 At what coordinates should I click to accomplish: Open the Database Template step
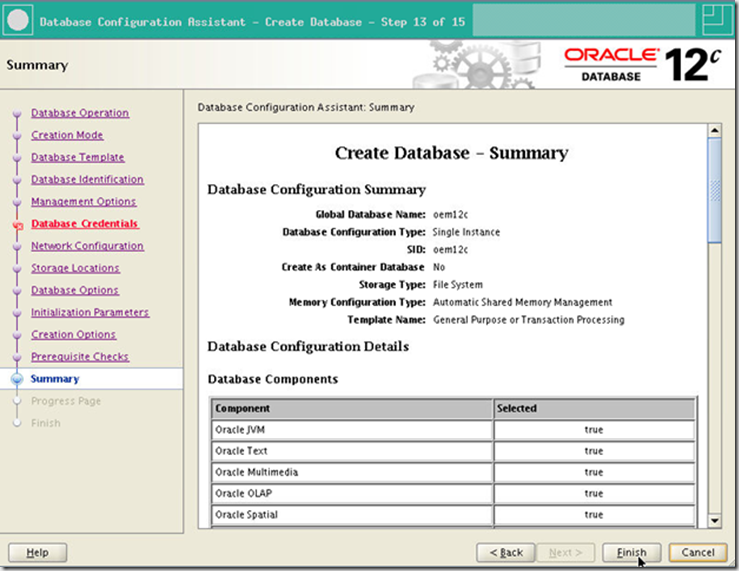pos(78,157)
